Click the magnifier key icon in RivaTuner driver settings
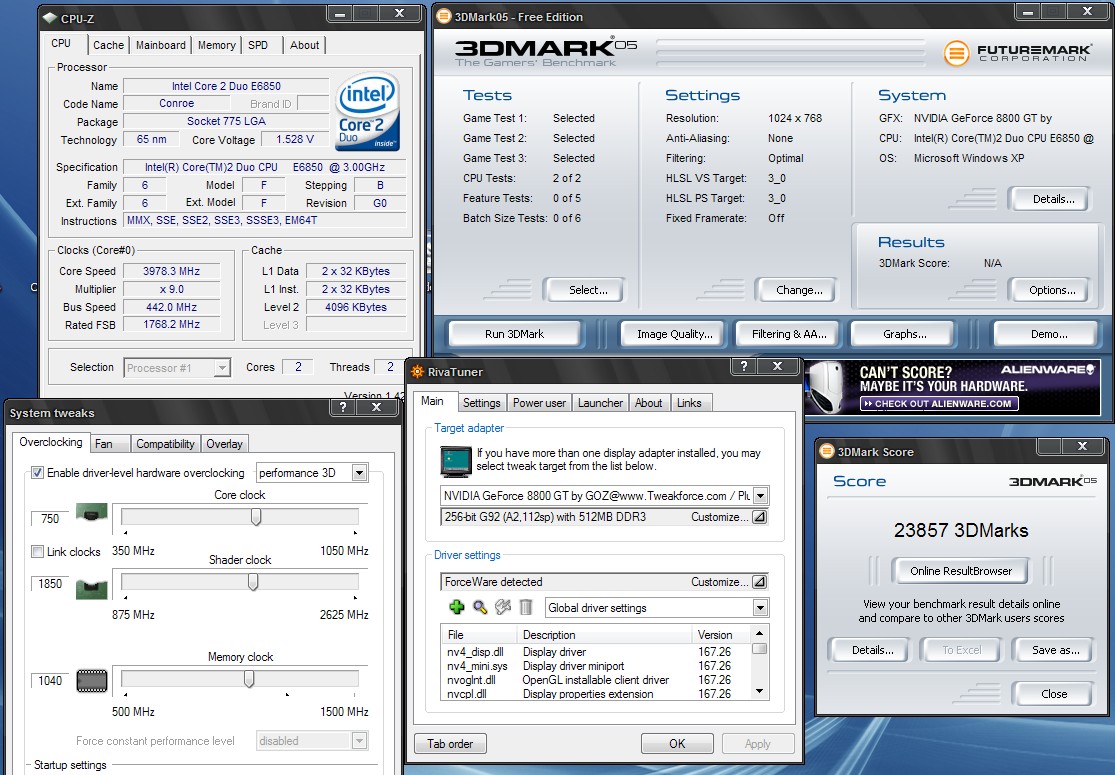 click(x=480, y=607)
